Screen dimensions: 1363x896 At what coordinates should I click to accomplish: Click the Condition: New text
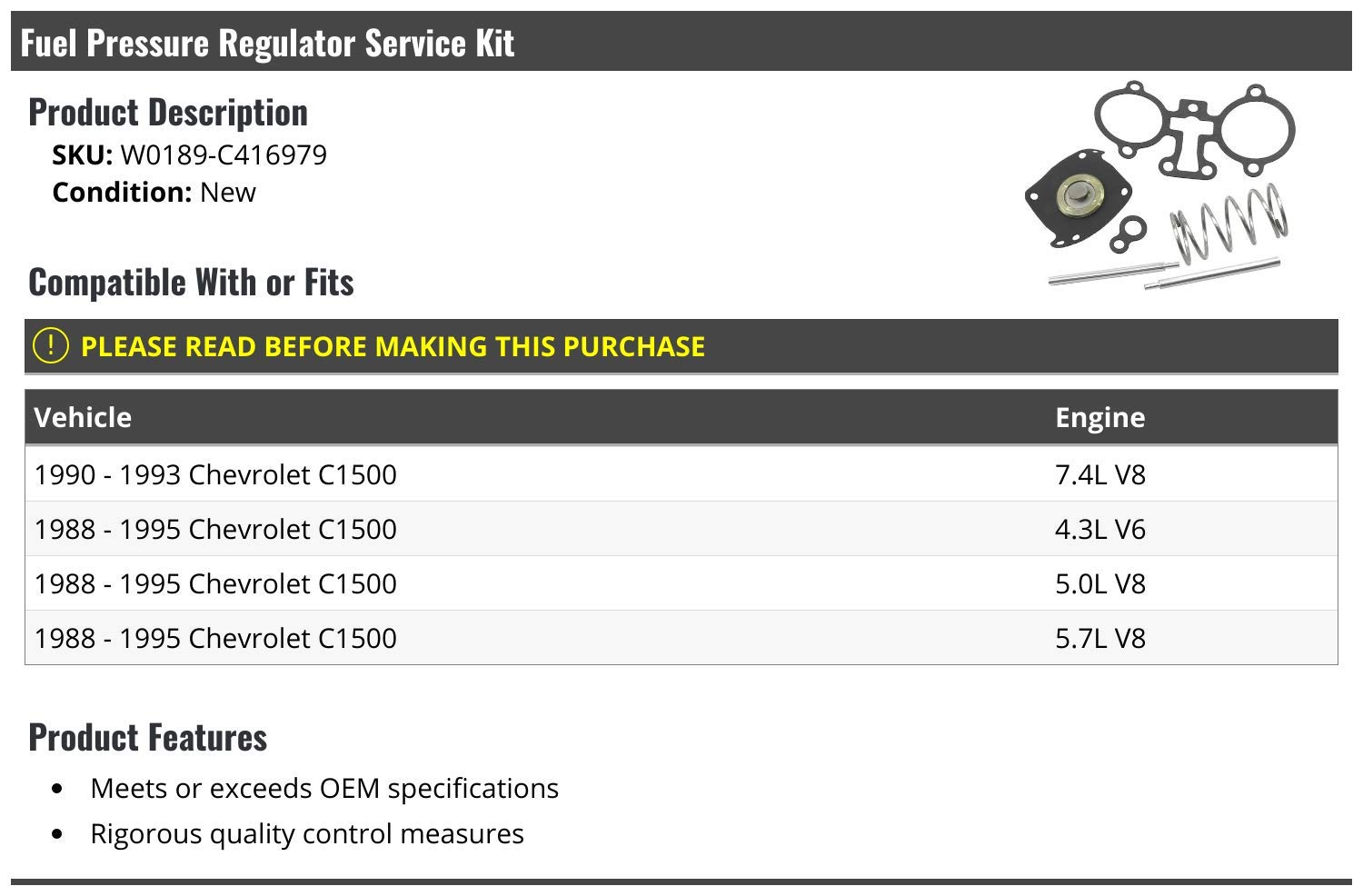pos(154,193)
